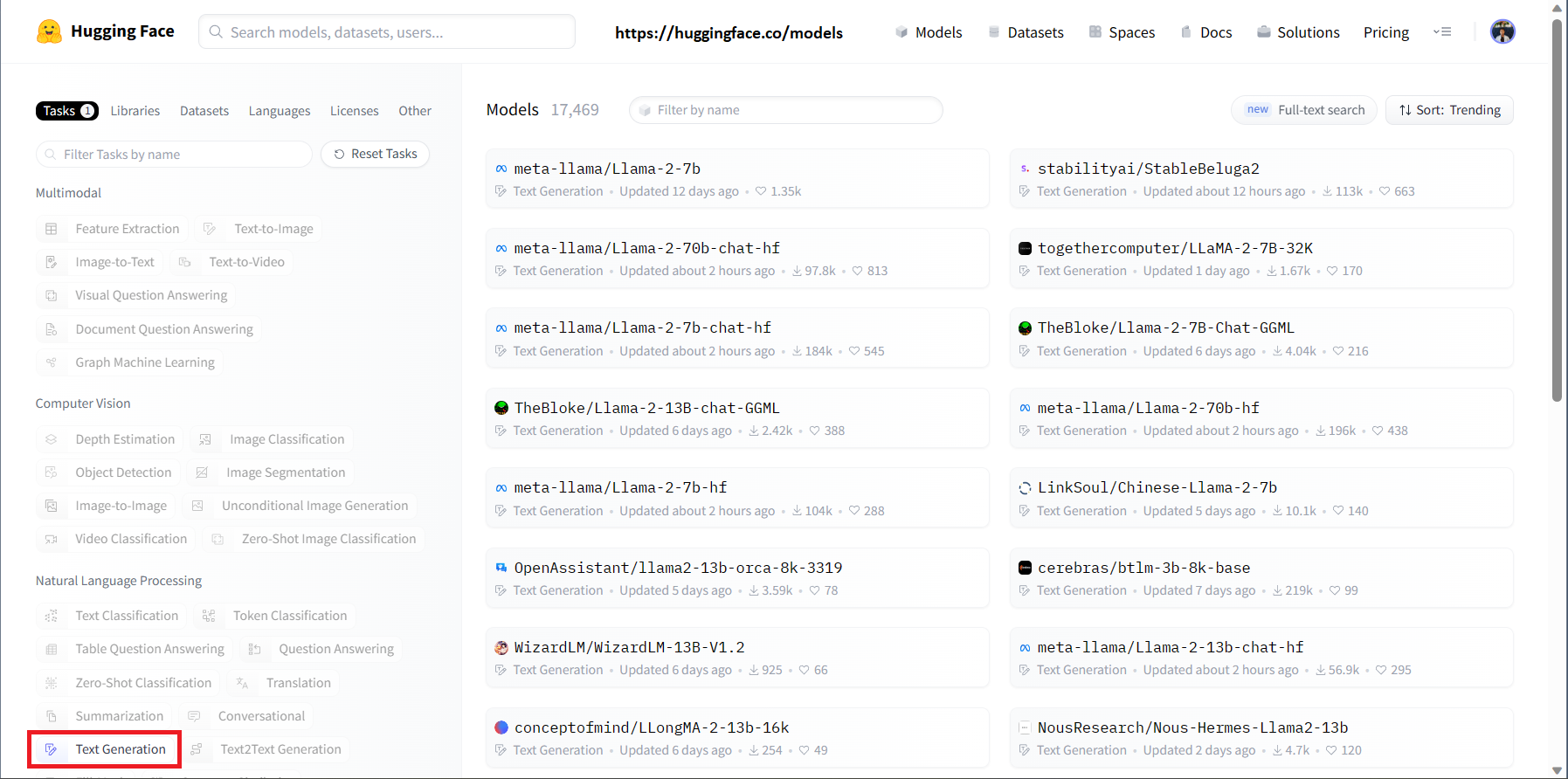Click the Token Classification task icon
The image size is (1568, 779).
pyautogui.click(x=209, y=616)
